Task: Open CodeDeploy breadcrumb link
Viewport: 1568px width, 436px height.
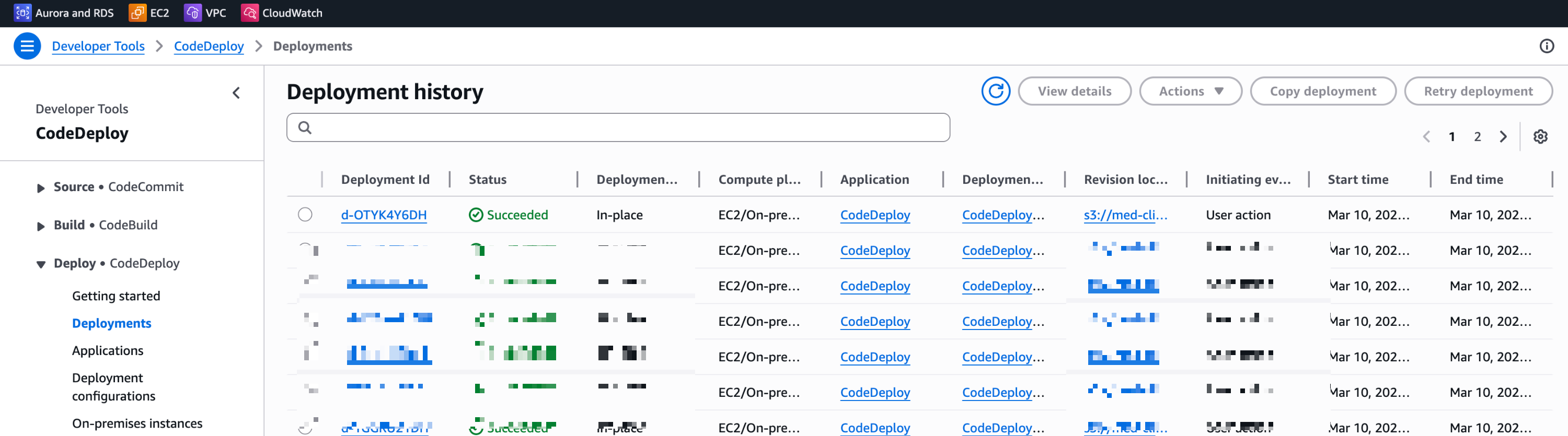Action: point(209,46)
